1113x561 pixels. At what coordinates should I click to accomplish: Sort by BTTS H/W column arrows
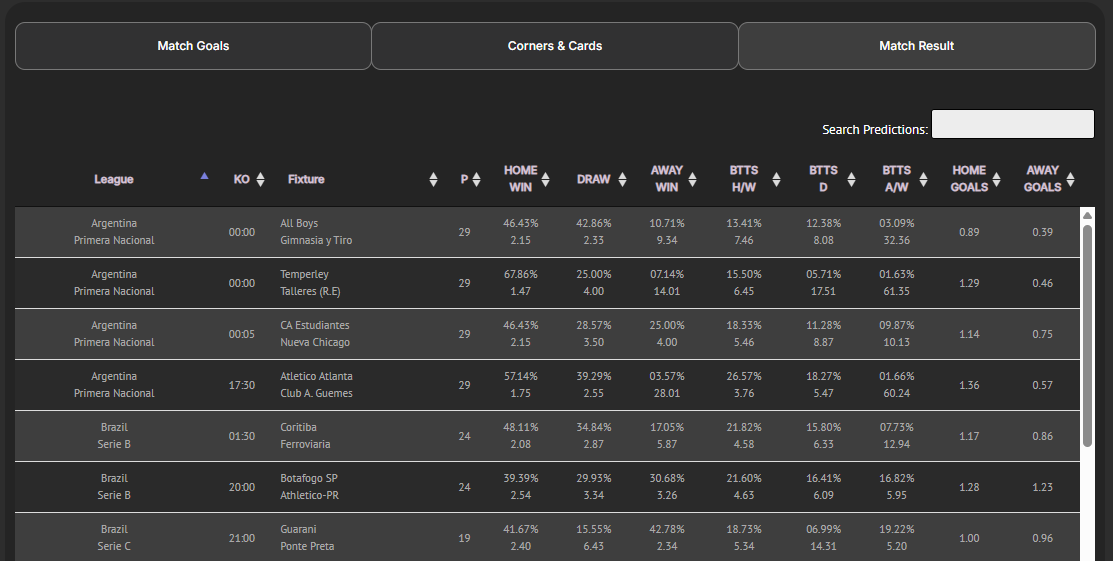776,180
